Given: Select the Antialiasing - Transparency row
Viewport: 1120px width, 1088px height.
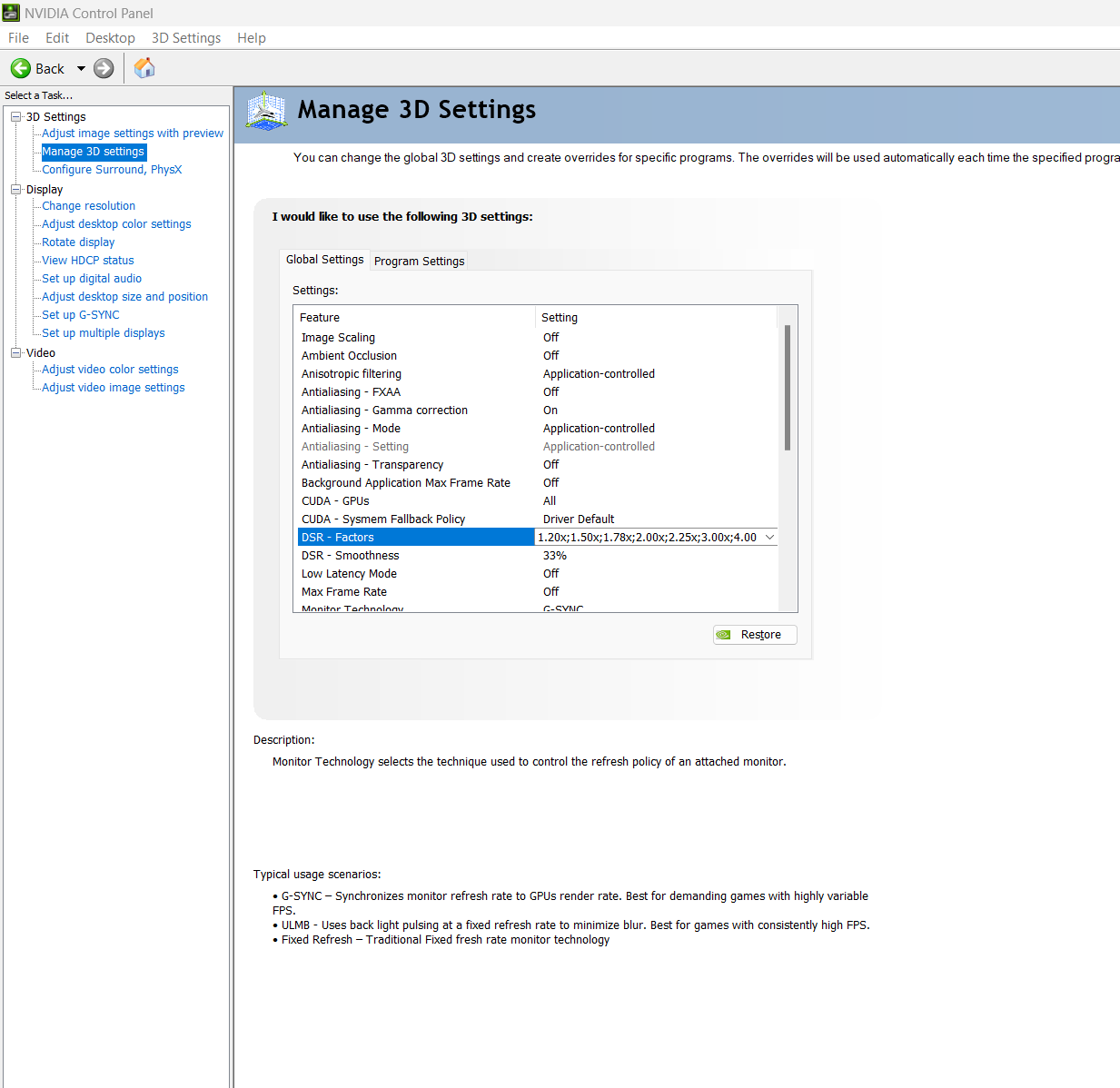Looking at the screenshot, I should pos(538,464).
